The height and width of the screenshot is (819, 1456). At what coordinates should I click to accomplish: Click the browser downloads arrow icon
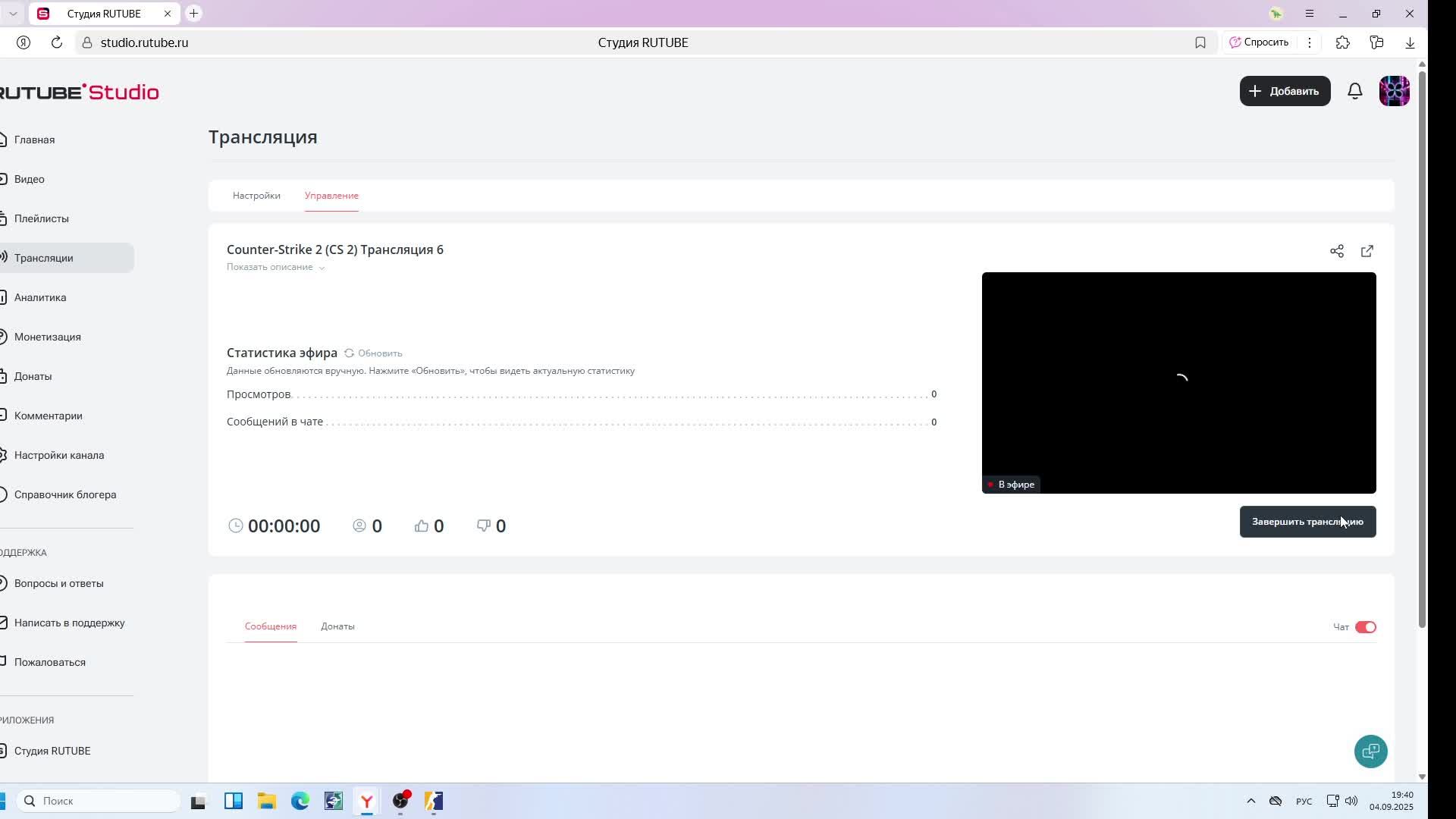tap(1410, 42)
